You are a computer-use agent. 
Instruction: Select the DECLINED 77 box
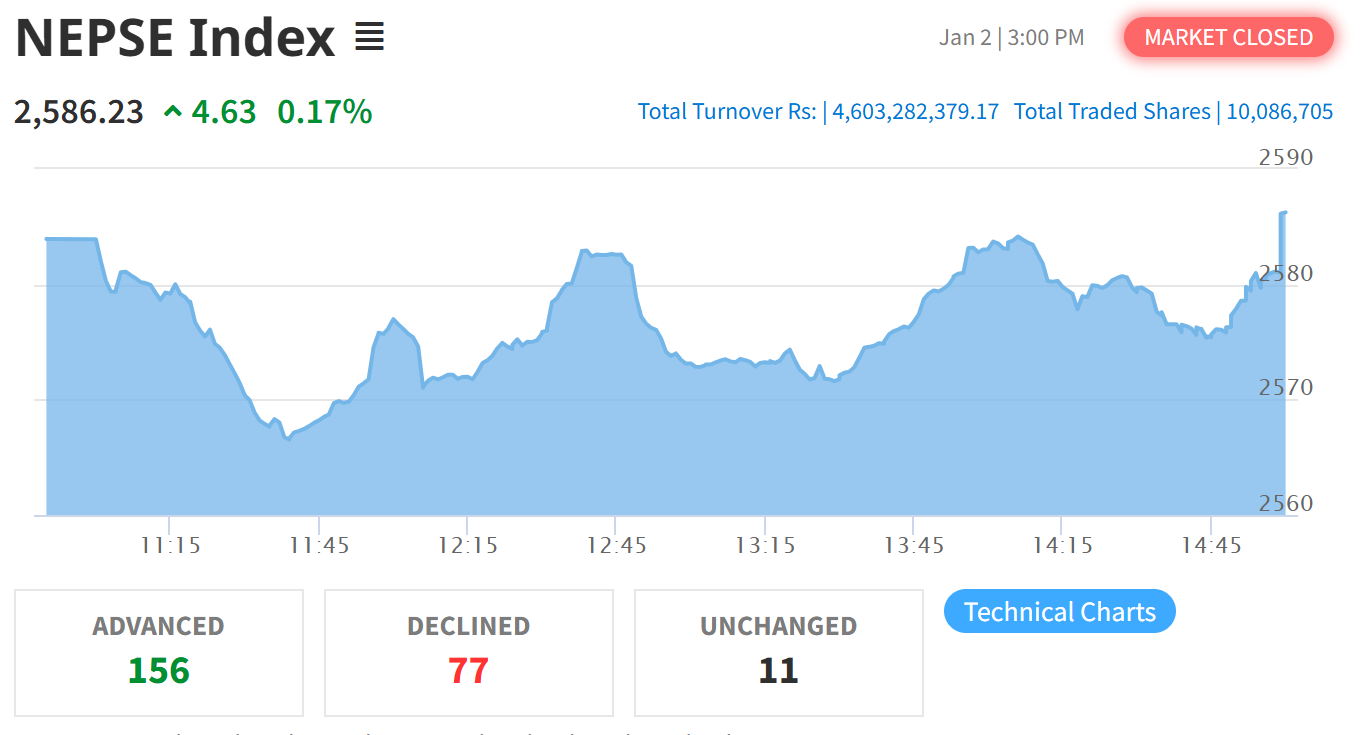(x=468, y=652)
